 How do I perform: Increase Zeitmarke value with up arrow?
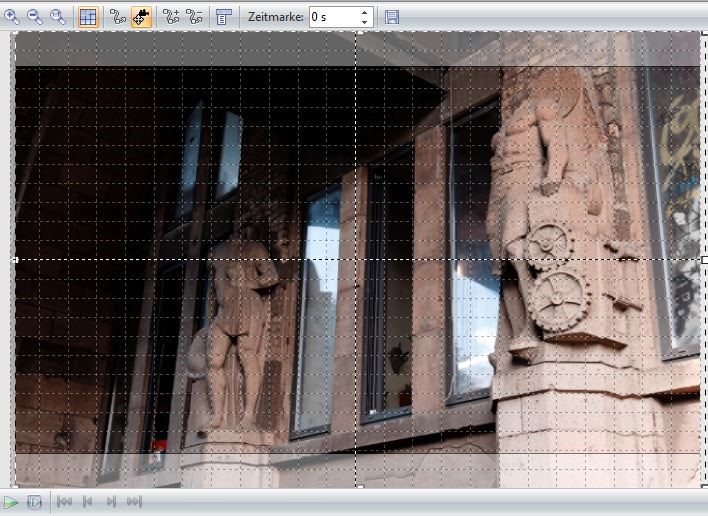coord(365,13)
